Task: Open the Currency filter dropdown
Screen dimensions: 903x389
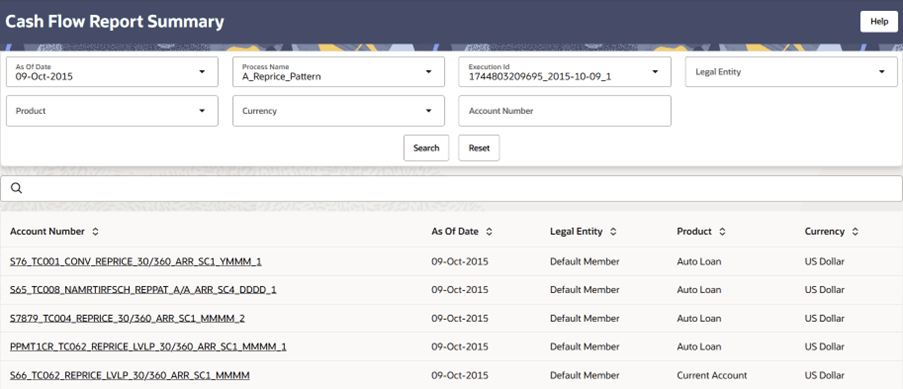Action: pos(339,111)
